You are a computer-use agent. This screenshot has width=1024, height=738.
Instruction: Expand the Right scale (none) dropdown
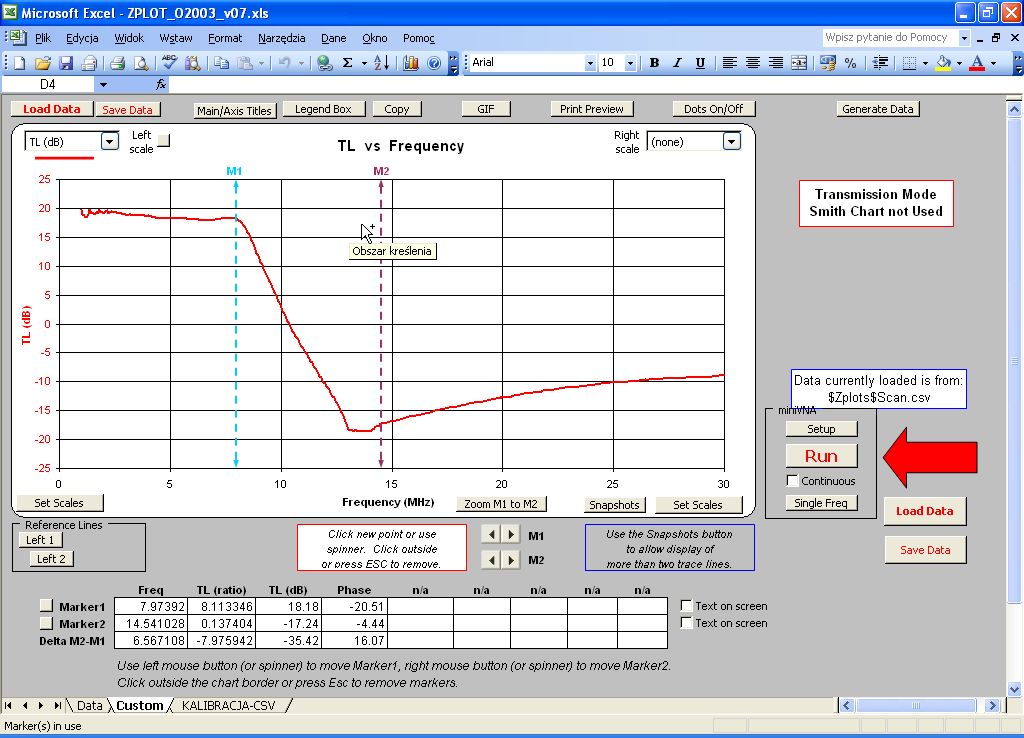pyautogui.click(x=731, y=142)
